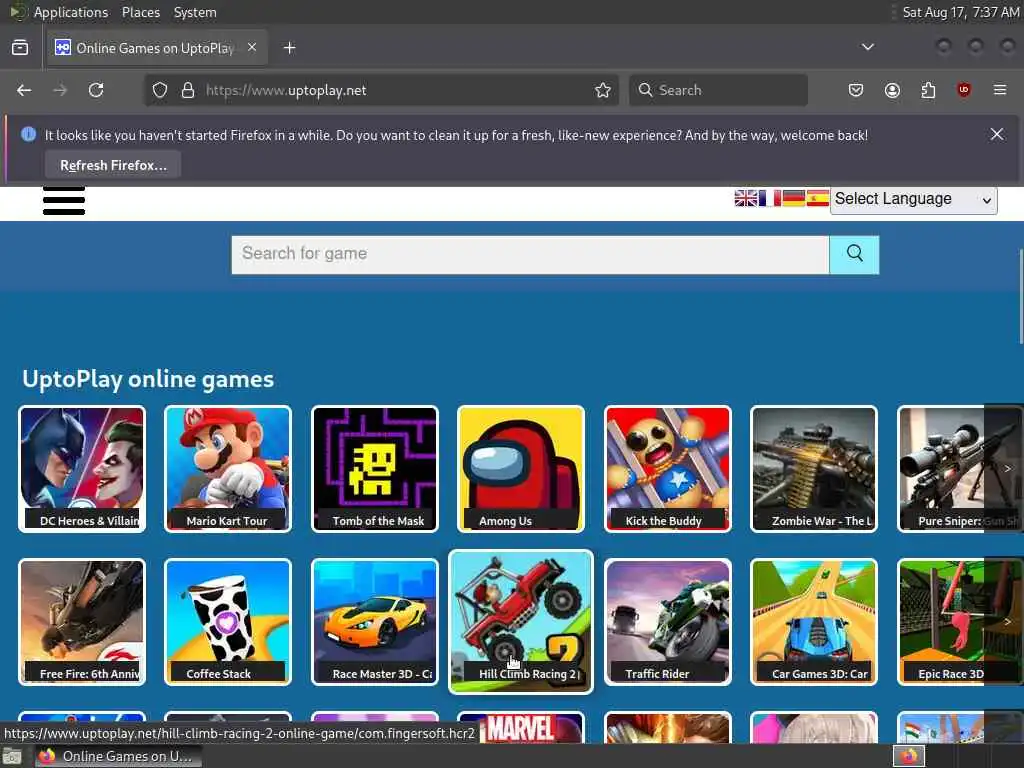Open Among Us game

(x=521, y=469)
